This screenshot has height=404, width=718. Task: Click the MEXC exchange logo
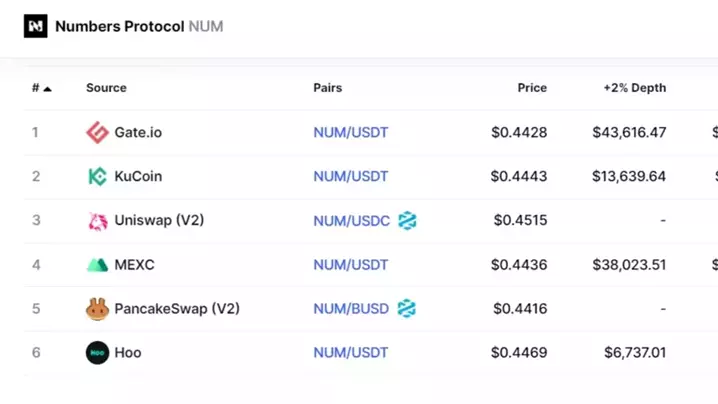[97, 265]
